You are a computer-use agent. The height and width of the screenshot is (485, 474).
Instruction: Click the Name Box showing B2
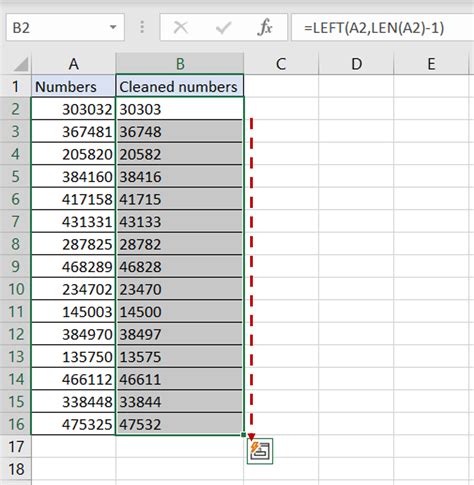point(65,27)
